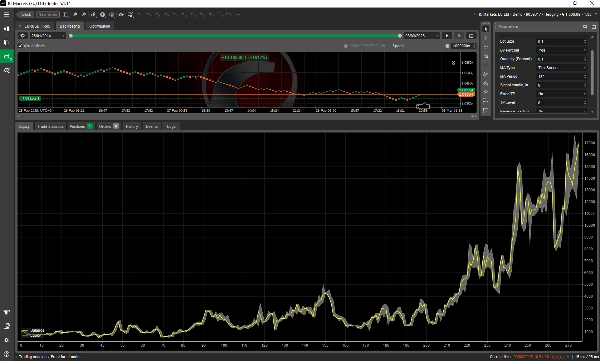Open the dropdown in second parameter row
Image resolution: width=600 pixels, height=361 pixels.
point(561,50)
